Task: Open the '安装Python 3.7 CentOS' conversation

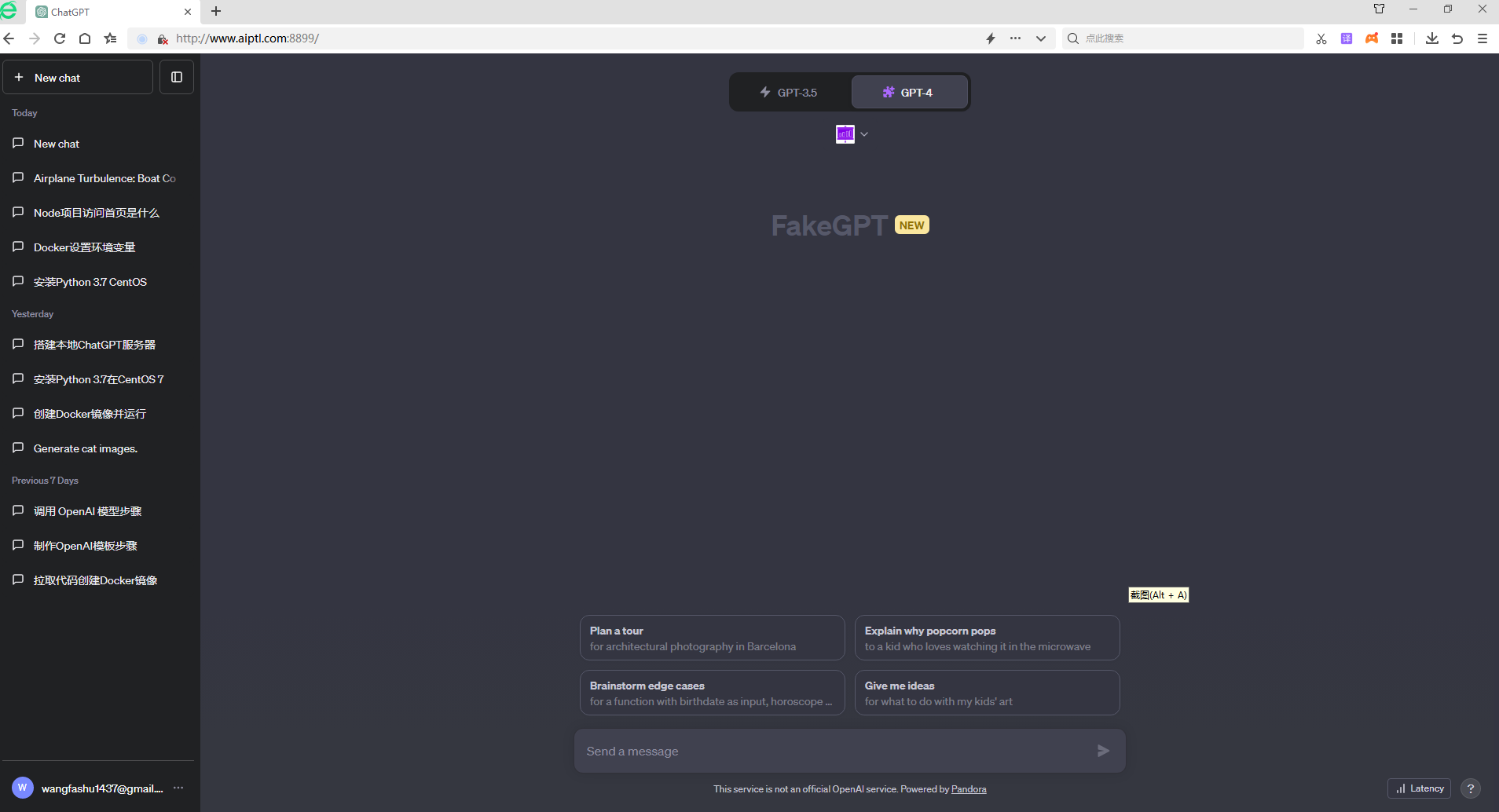Action: tap(100, 282)
